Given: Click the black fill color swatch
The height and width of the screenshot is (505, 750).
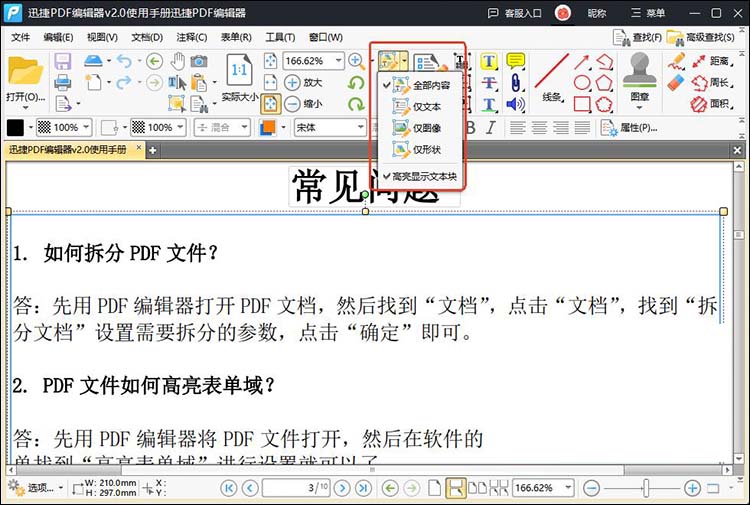Looking at the screenshot, I should point(15,128).
